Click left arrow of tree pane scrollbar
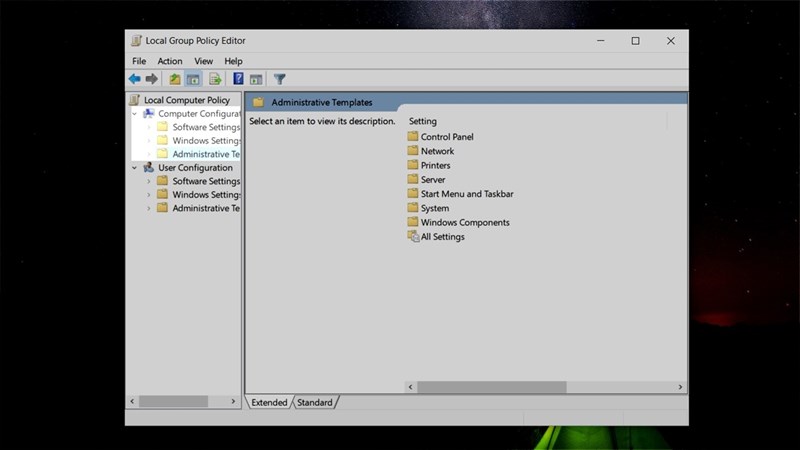Viewport: 800px width, 450px height. [x=132, y=402]
